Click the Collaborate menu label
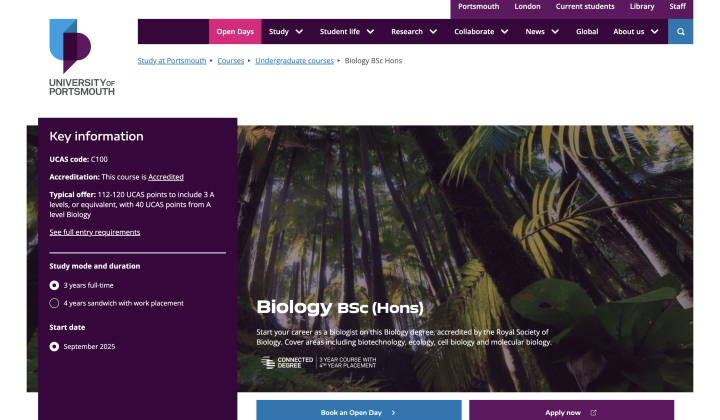720x420 pixels. (x=474, y=32)
